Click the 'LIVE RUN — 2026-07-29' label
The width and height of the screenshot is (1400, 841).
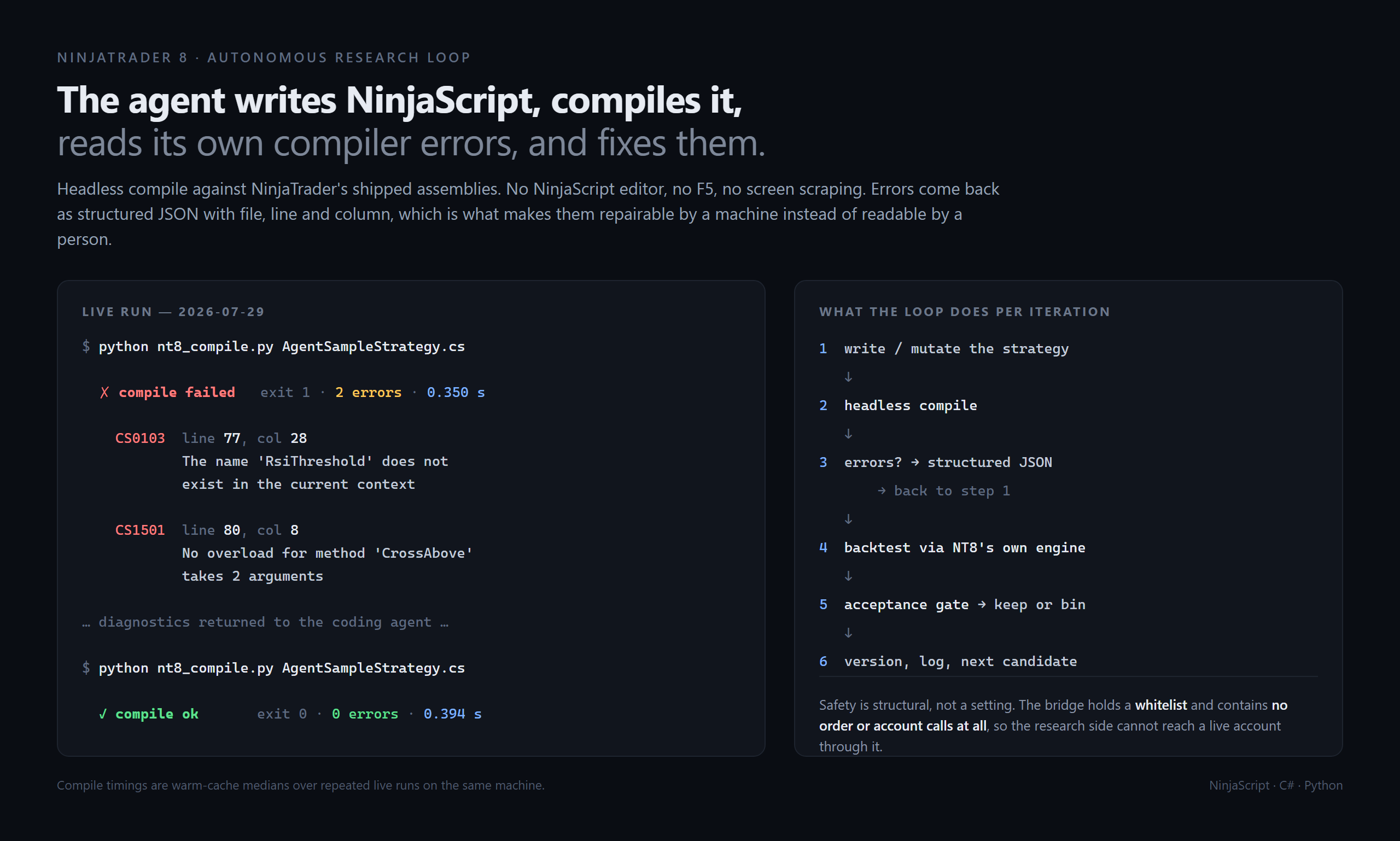pyautogui.click(x=173, y=312)
